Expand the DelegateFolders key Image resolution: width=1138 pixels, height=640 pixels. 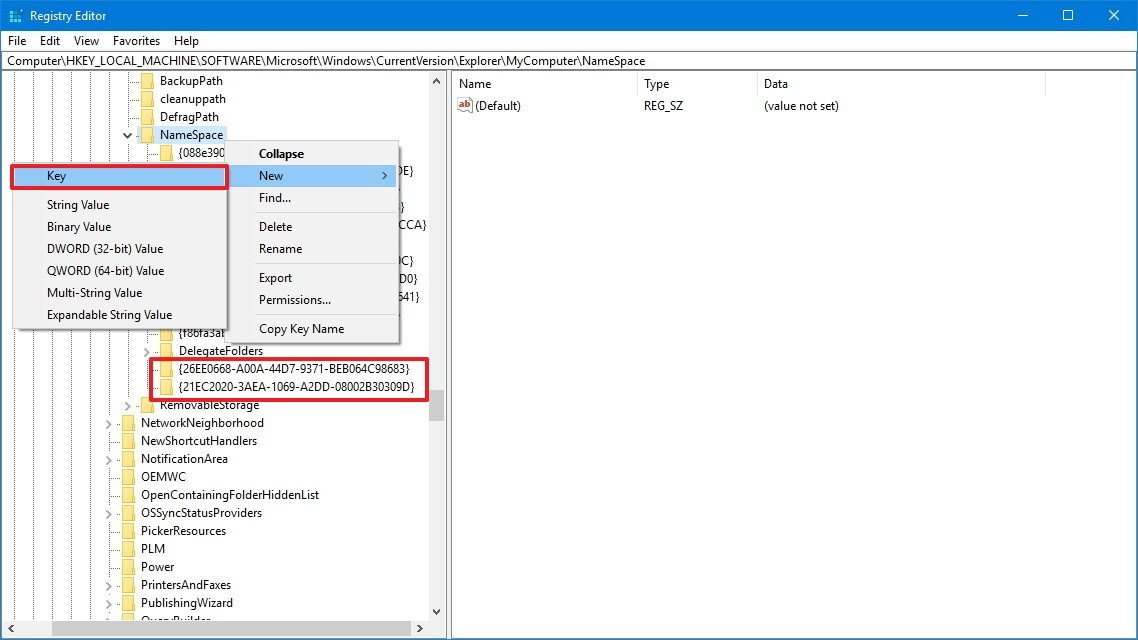[147, 351]
